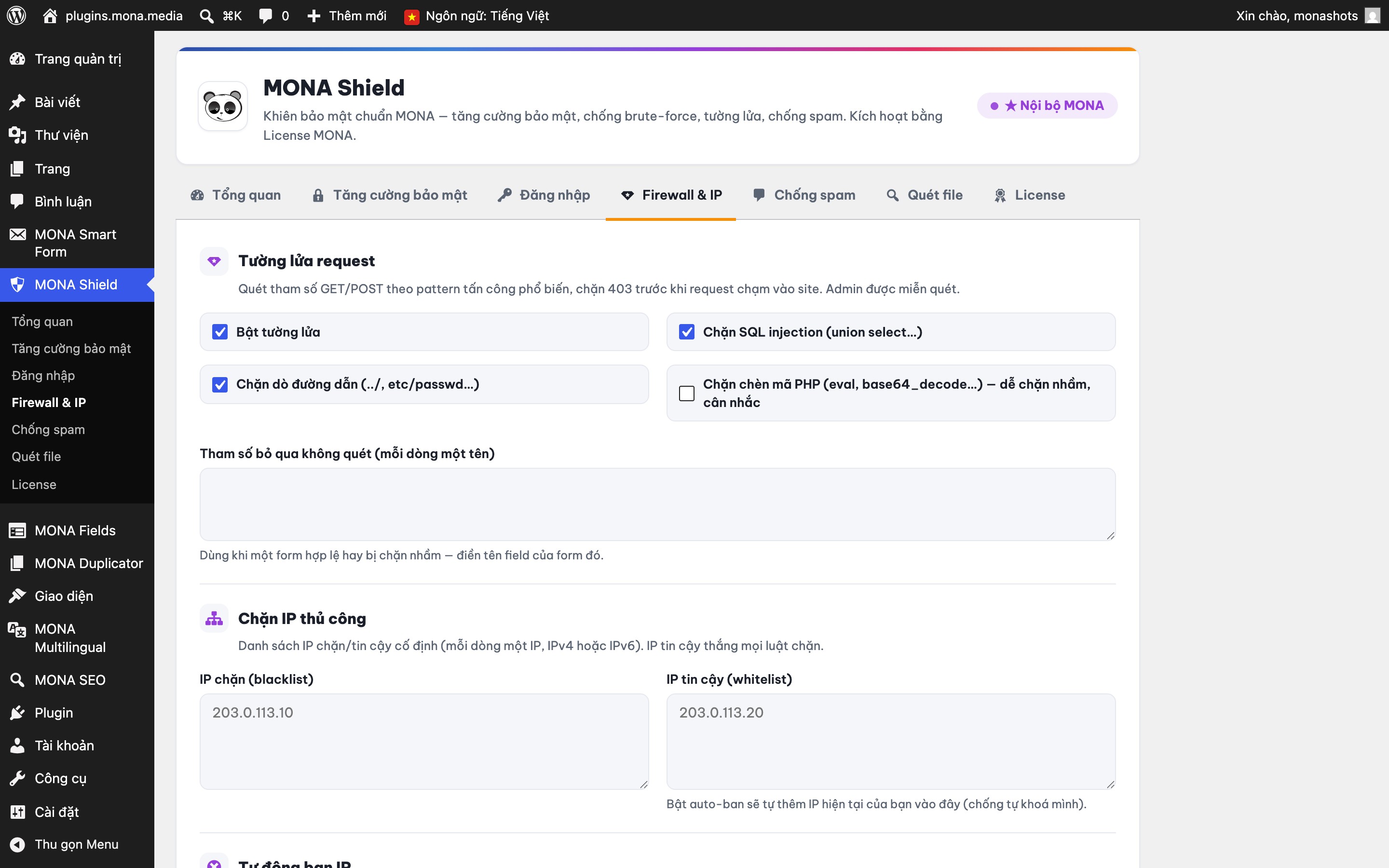Open Chống spam sidebar submenu link
The width and height of the screenshot is (1389, 868).
48,429
